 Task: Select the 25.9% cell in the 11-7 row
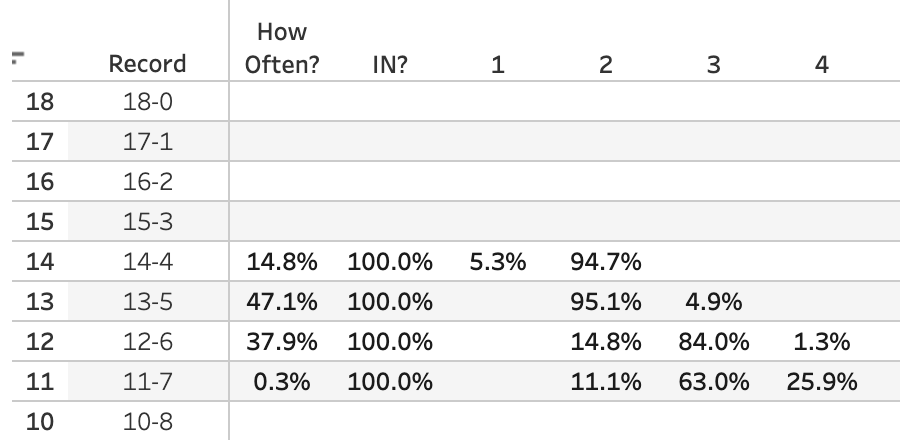tap(822, 382)
